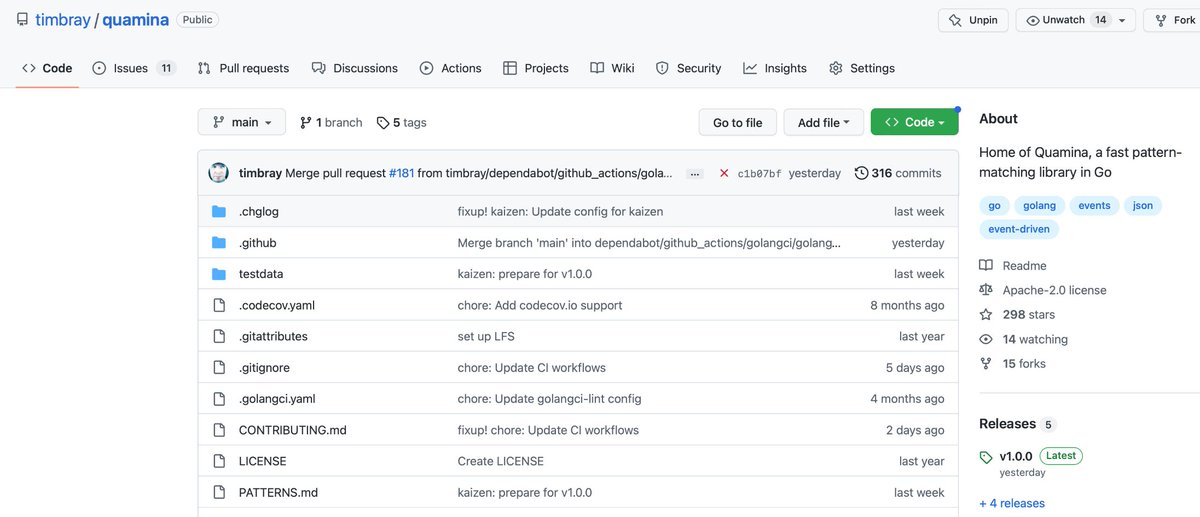Click the file icon beside LICENSE
This screenshot has width=1200, height=517.
coord(219,461)
